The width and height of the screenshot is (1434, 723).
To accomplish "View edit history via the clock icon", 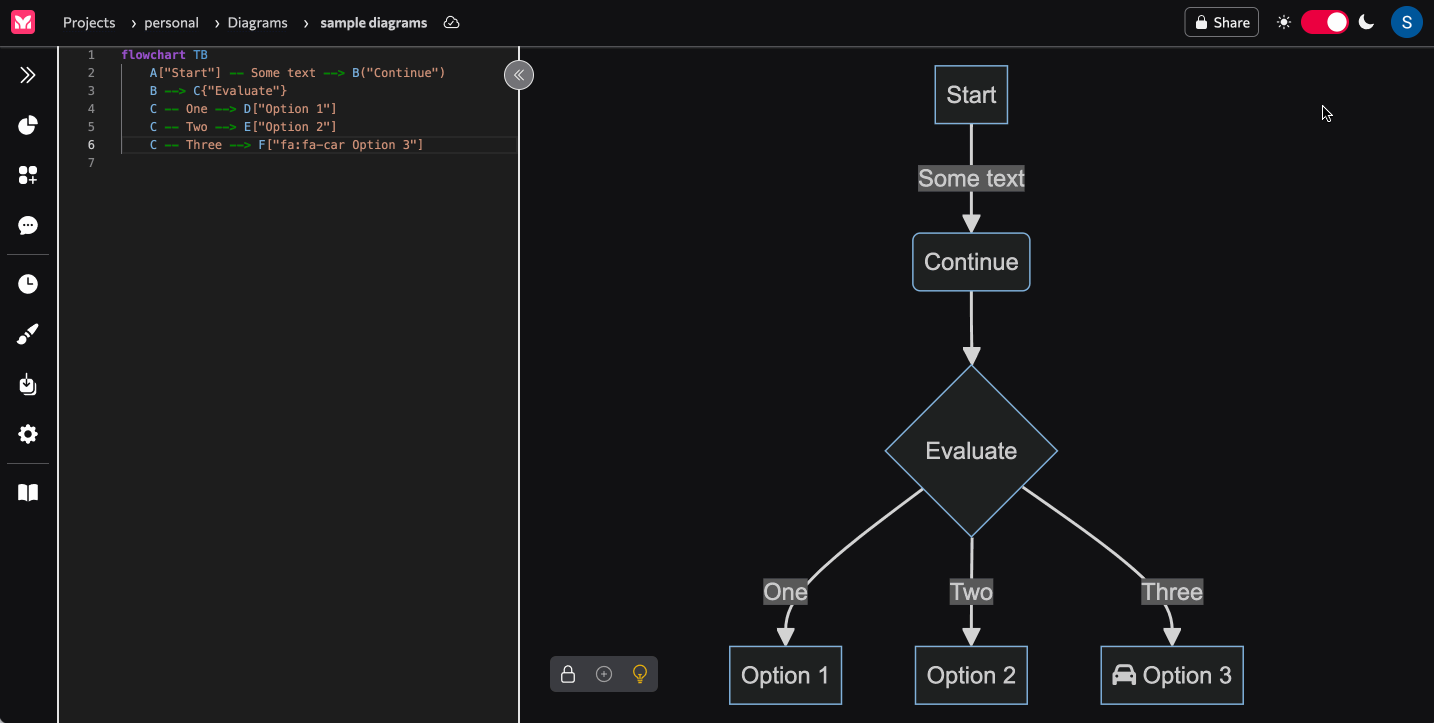I will pos(27,283).
